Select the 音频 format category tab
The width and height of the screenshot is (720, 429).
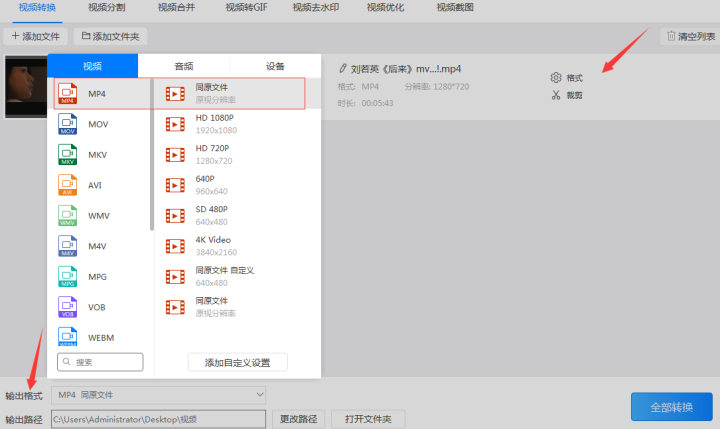click(184, 66)
